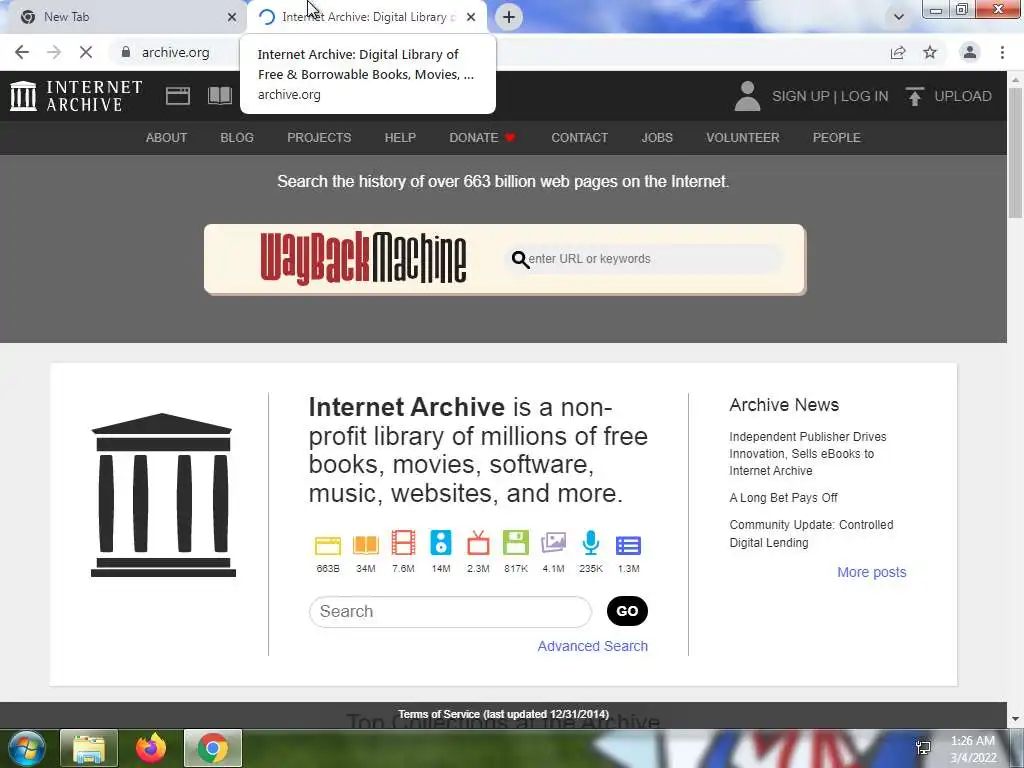Open the ABOUT menu item
This screenshot has height=768, width=1024.
[x=166, y=138]
